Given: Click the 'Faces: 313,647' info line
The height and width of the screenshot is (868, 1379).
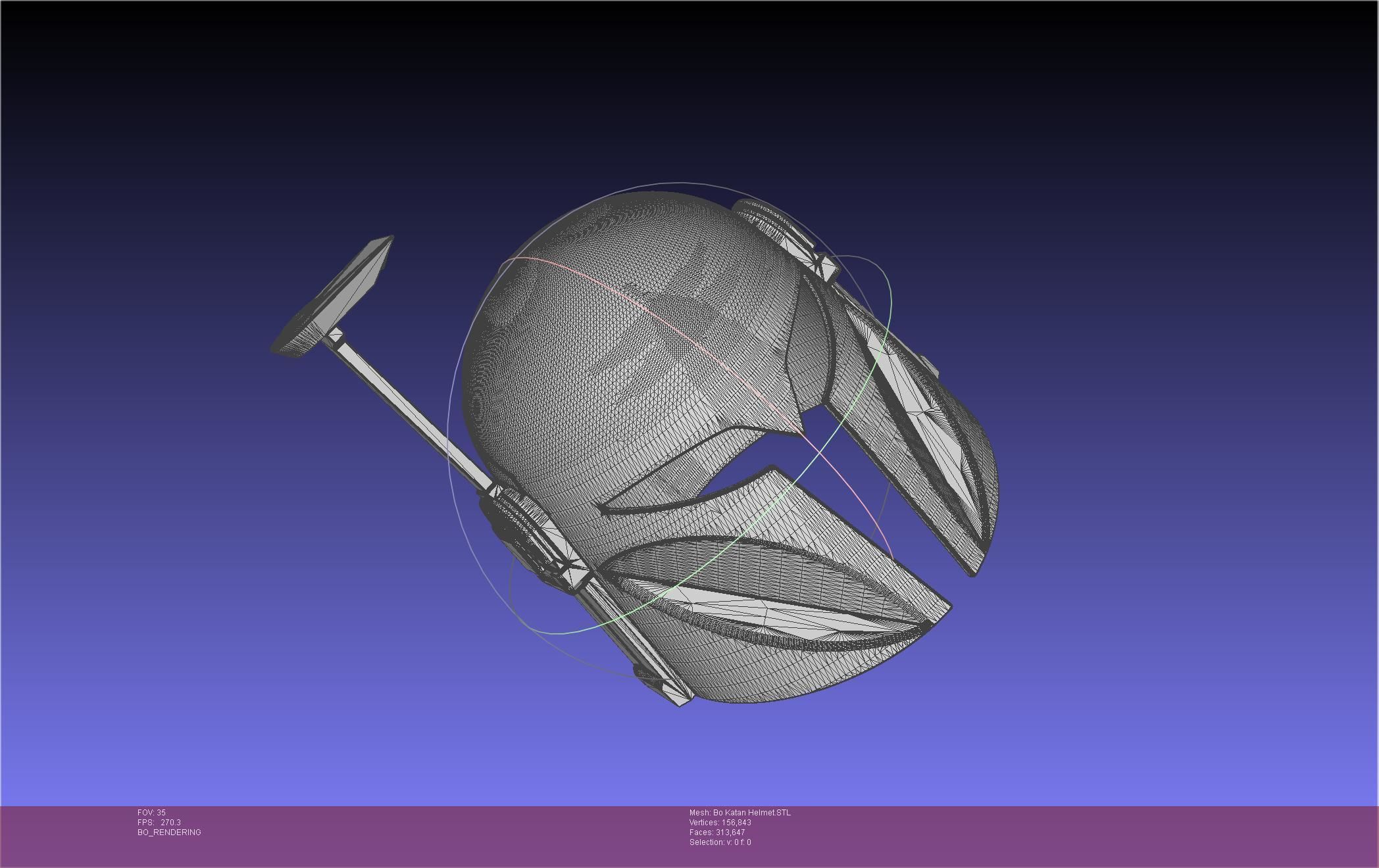Looking at the screenshot, I should click(x=717, y=832).
